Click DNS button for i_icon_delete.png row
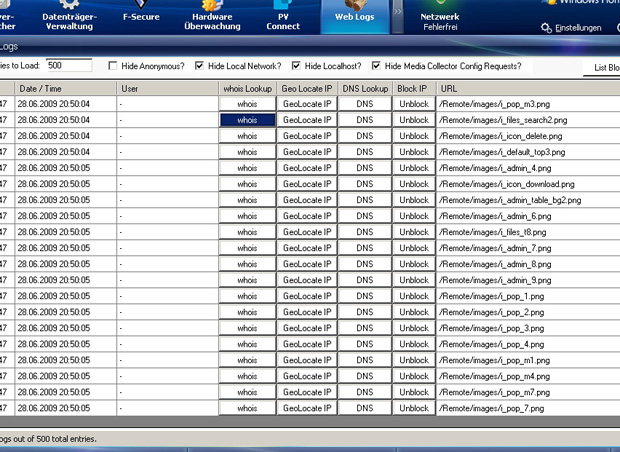 [x=364, y=136]
